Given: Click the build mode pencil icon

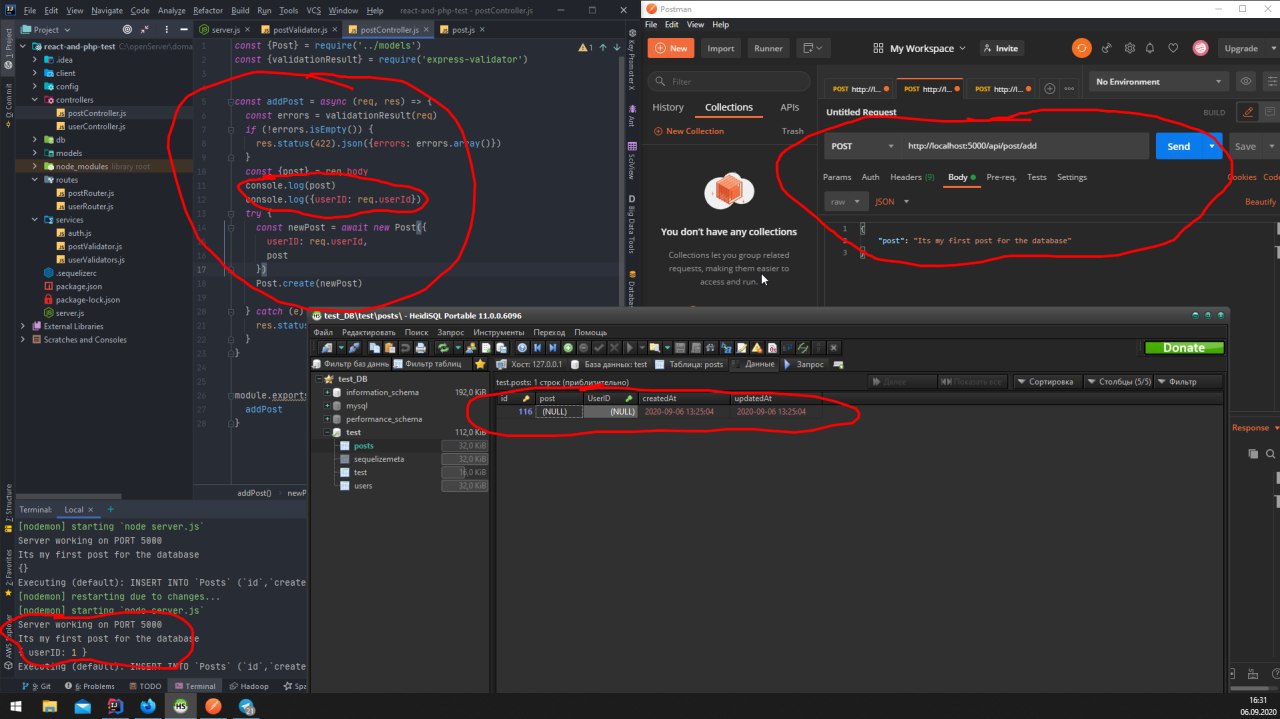Looking at the screenshot, I should coord(1247,112).
